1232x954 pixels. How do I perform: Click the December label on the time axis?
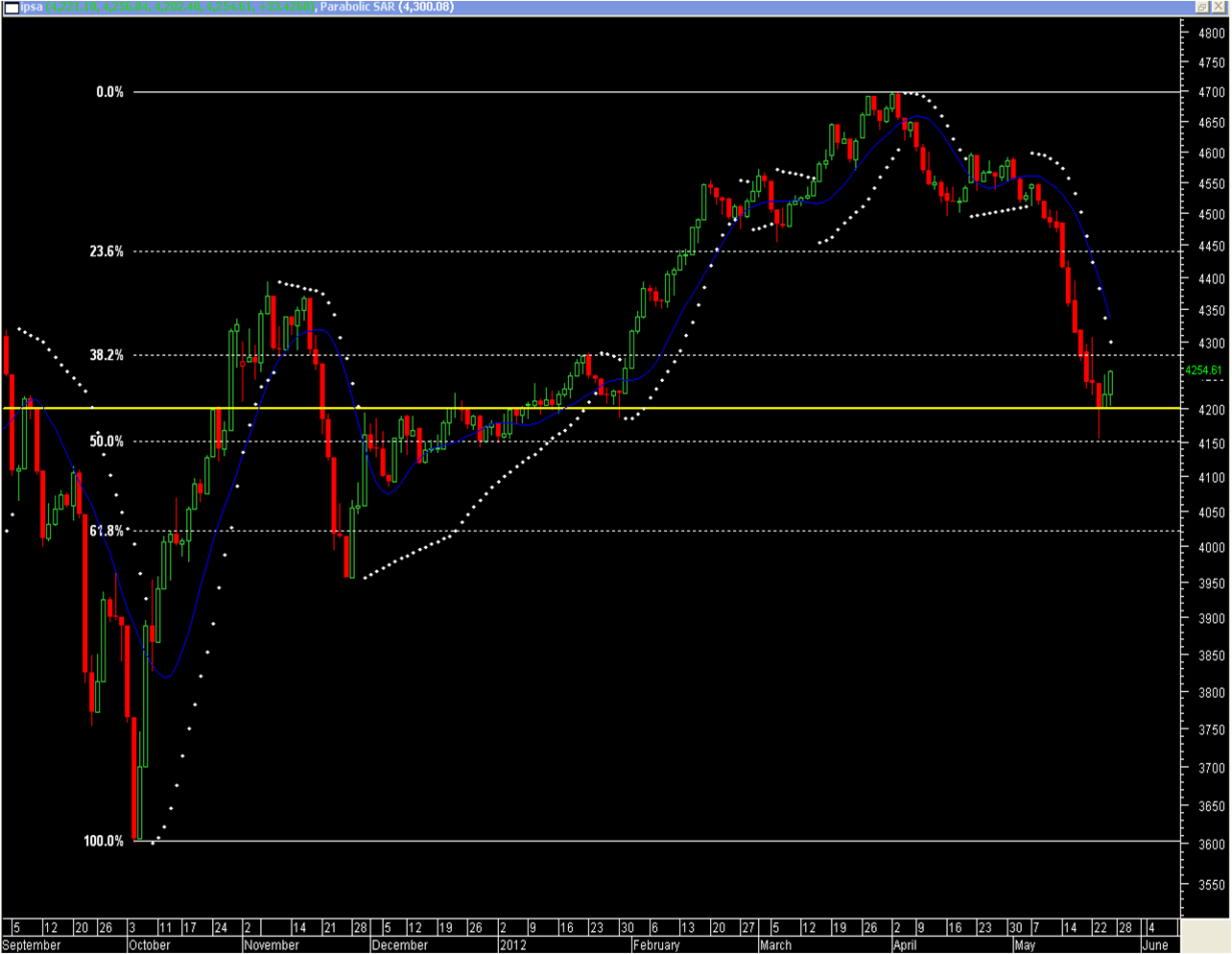(399, 945)
